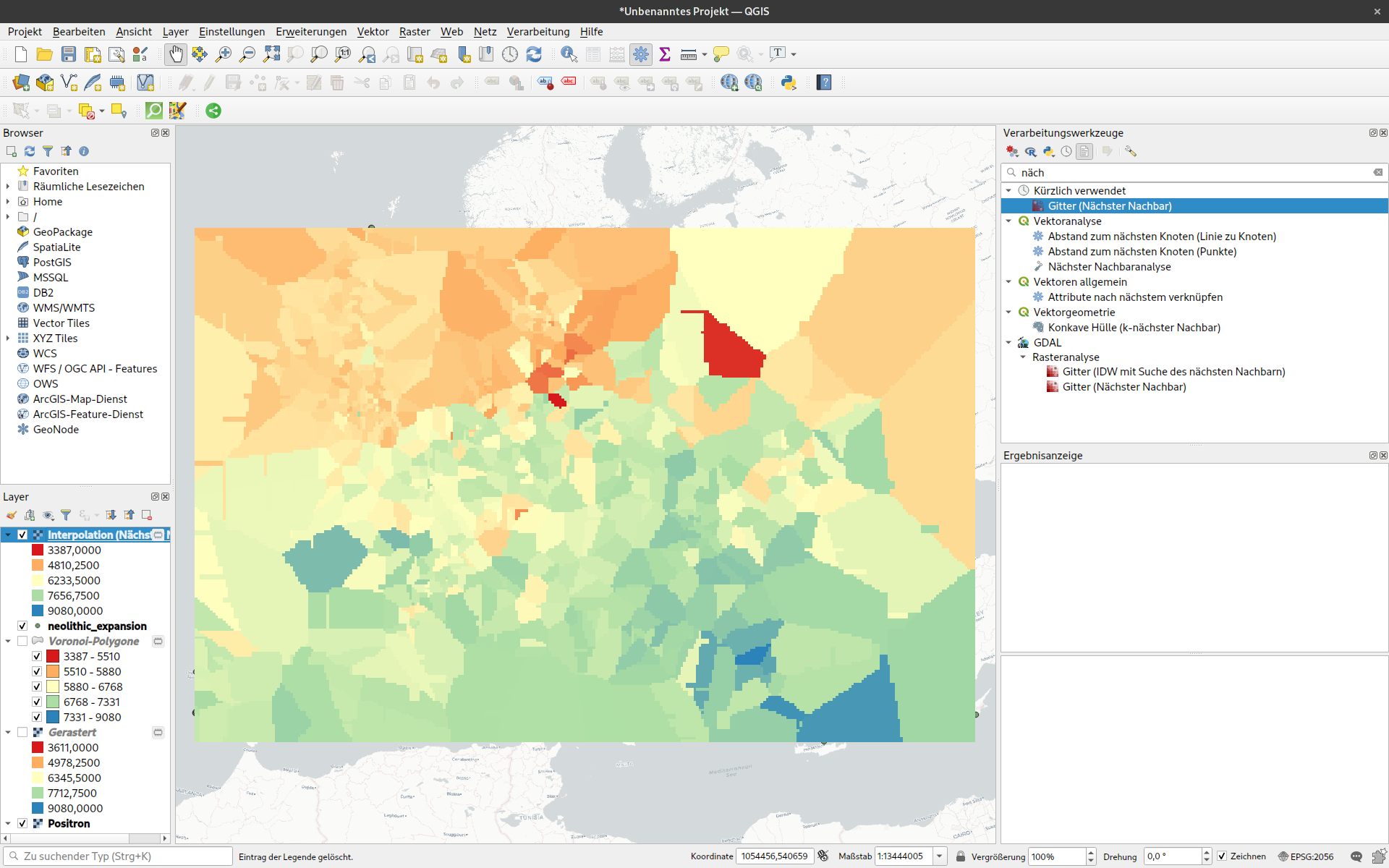This screenshot has width=1389, height=868.
Task: Open the Maßstab scale dropdown
Action: pos(939,856)
